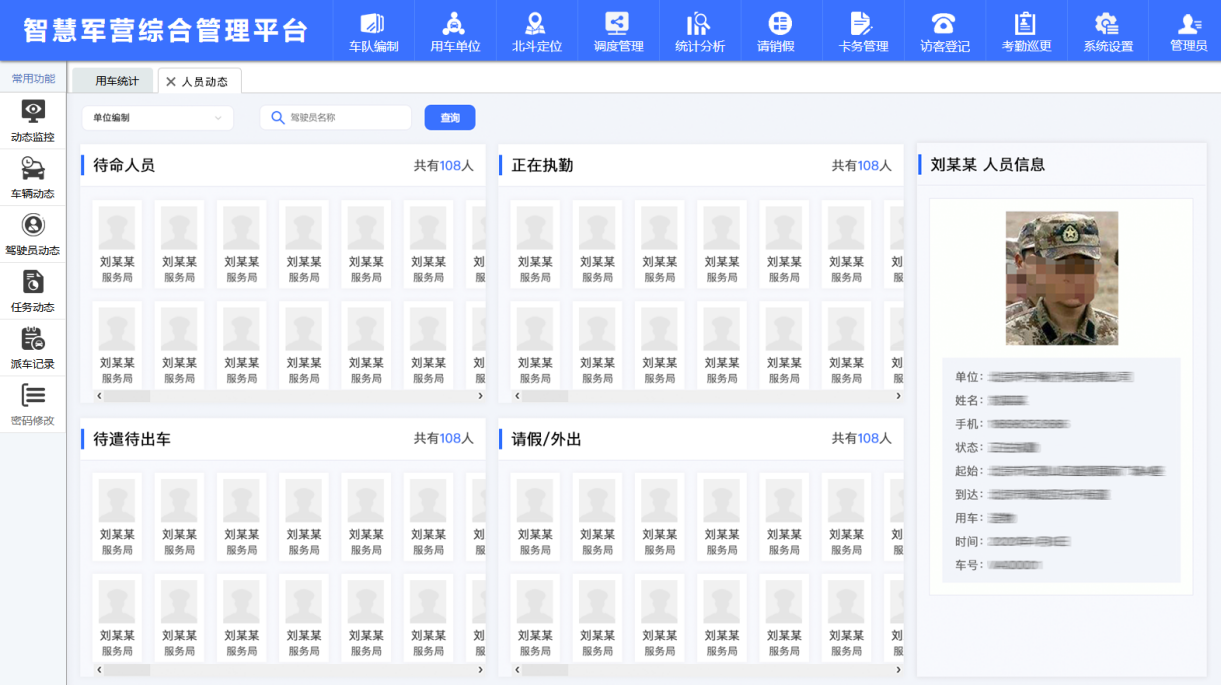Click the 待遣待出车 panel title
Viewport: 1221px width, 685px height.
click(x=132, y=439)
